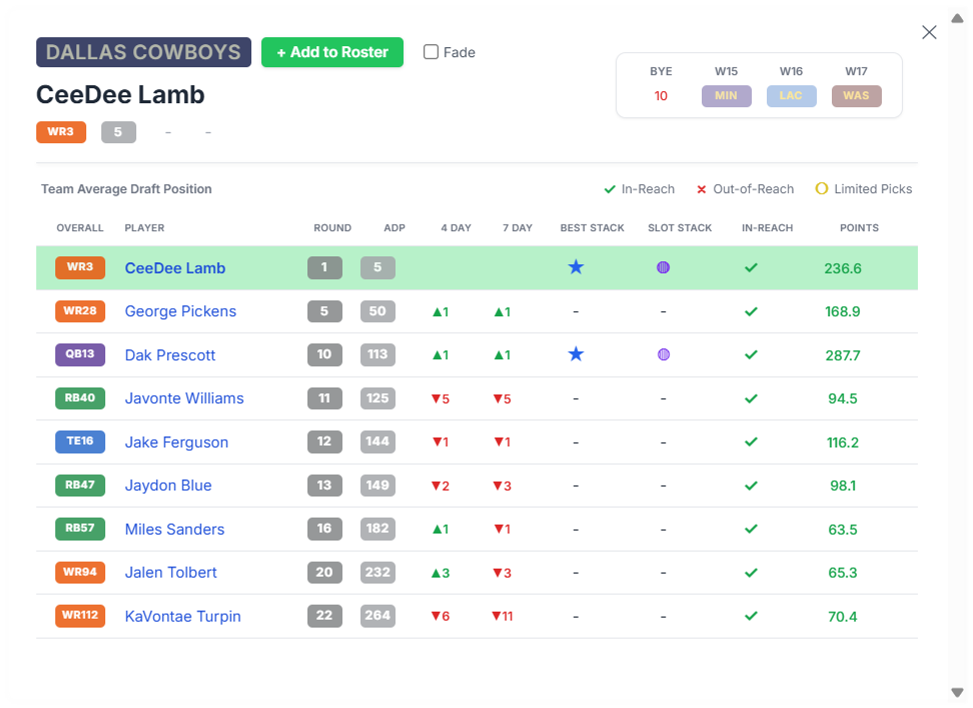Click the in-reach checkmark for Jaydon Blue
The height and width of the screenshot is (708, 973).
(x=751, y=485)
